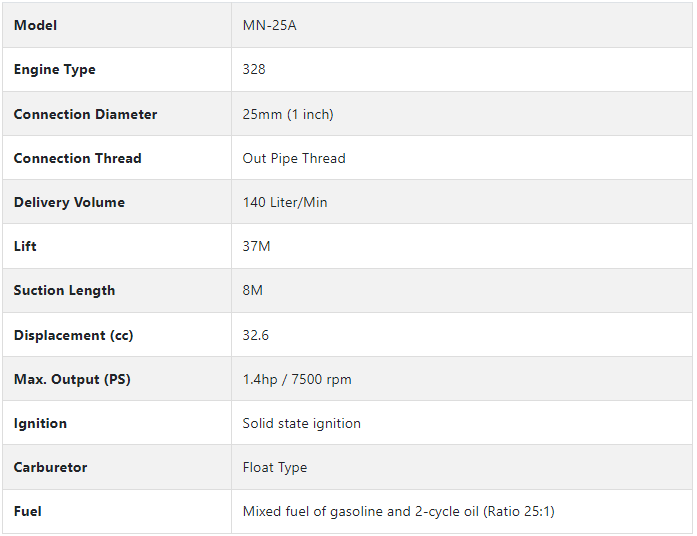Select the 8M suction value

pyautogui.click(x=252, y=290)
